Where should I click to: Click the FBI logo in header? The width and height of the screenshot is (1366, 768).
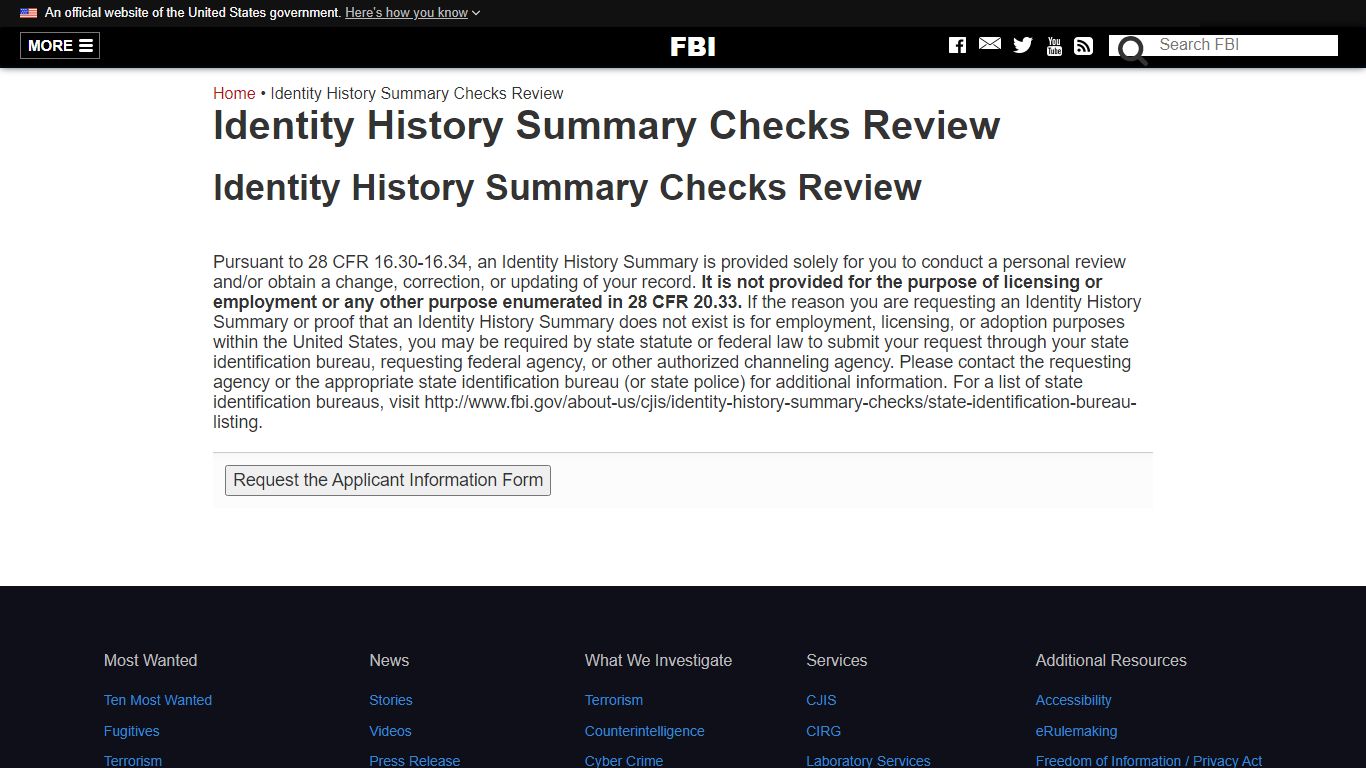click(692, 47)
